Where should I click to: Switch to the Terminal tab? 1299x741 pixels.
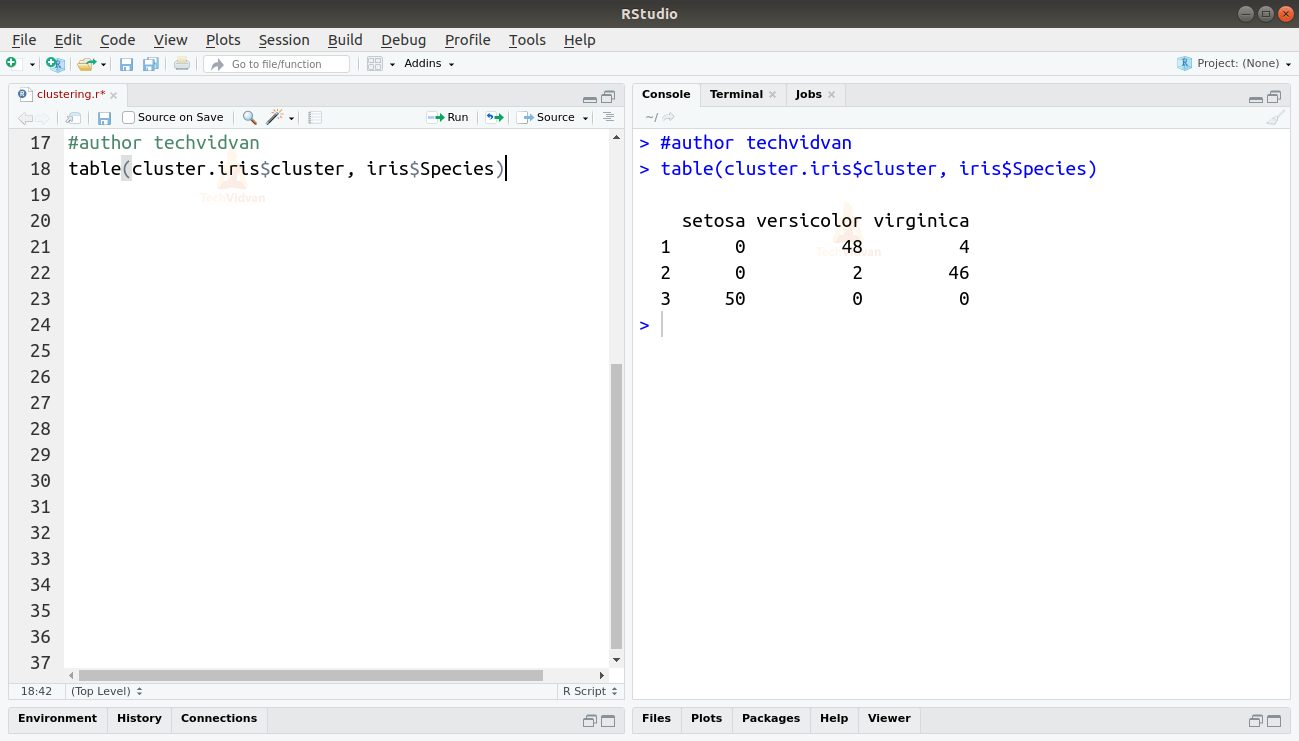[736, 94]
